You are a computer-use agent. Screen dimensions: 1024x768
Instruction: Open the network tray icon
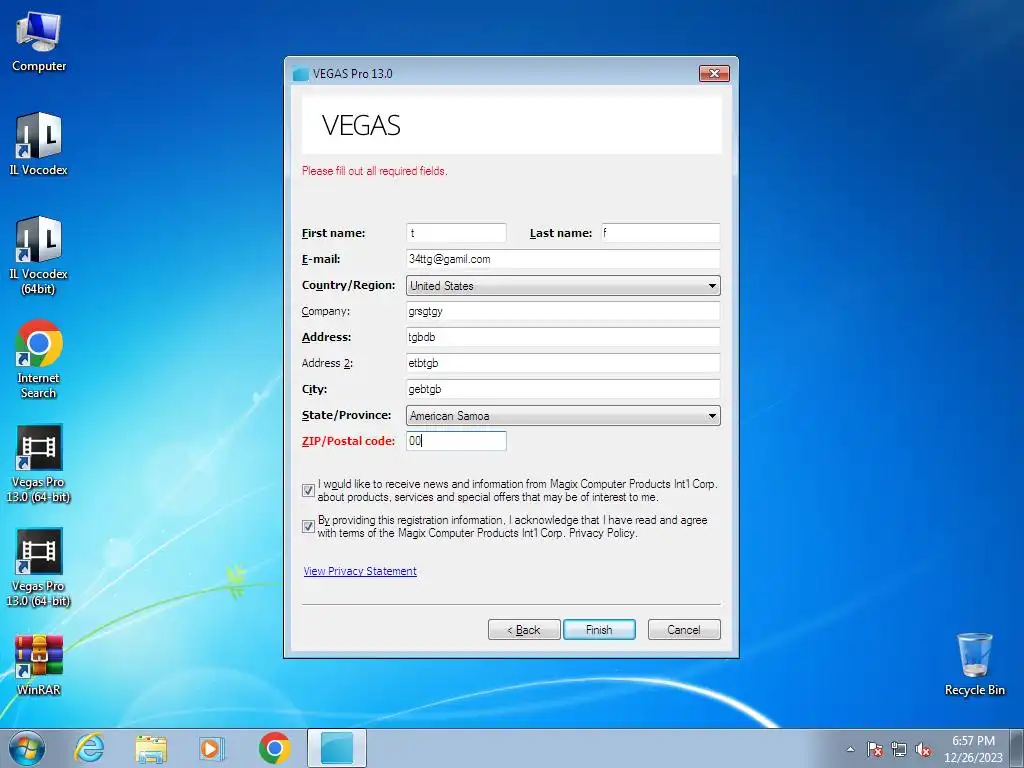(x=899, y=749)
